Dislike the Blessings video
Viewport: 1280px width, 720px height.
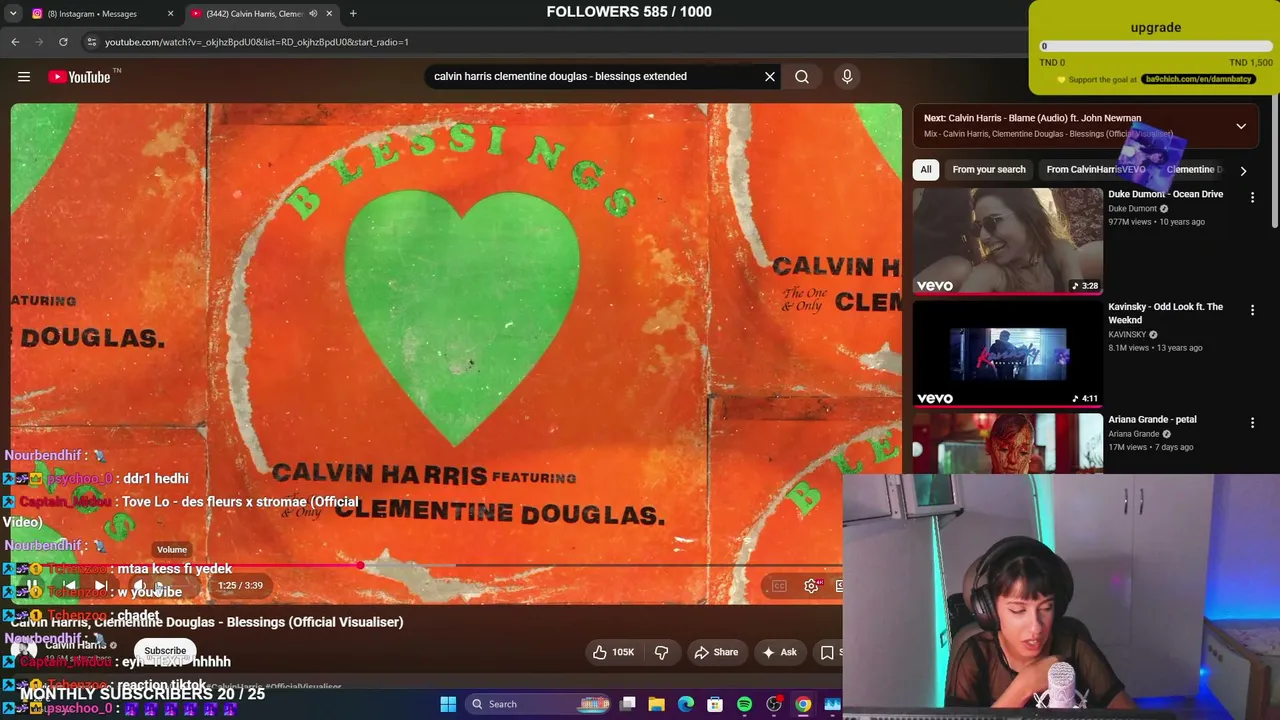(x=661, y=652)
